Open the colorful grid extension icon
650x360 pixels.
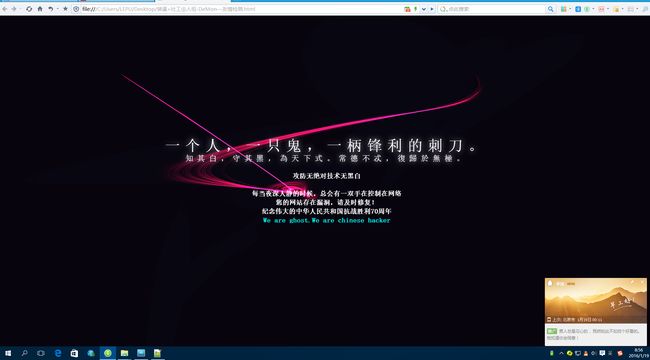(563, 9)
